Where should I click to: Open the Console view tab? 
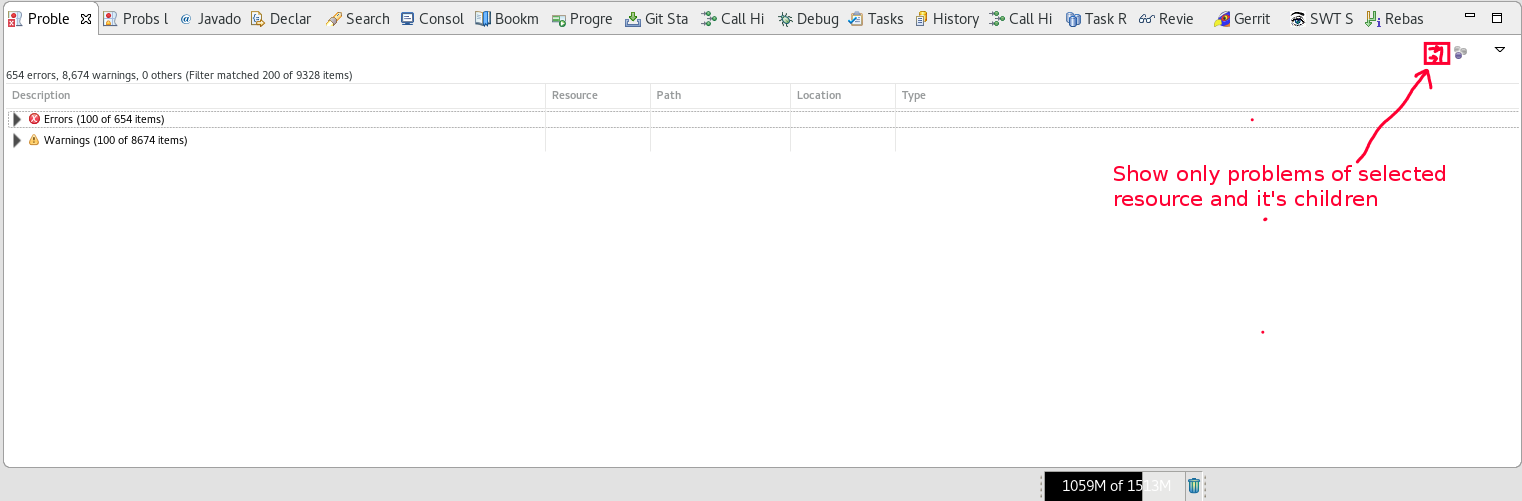pos(432,18)
